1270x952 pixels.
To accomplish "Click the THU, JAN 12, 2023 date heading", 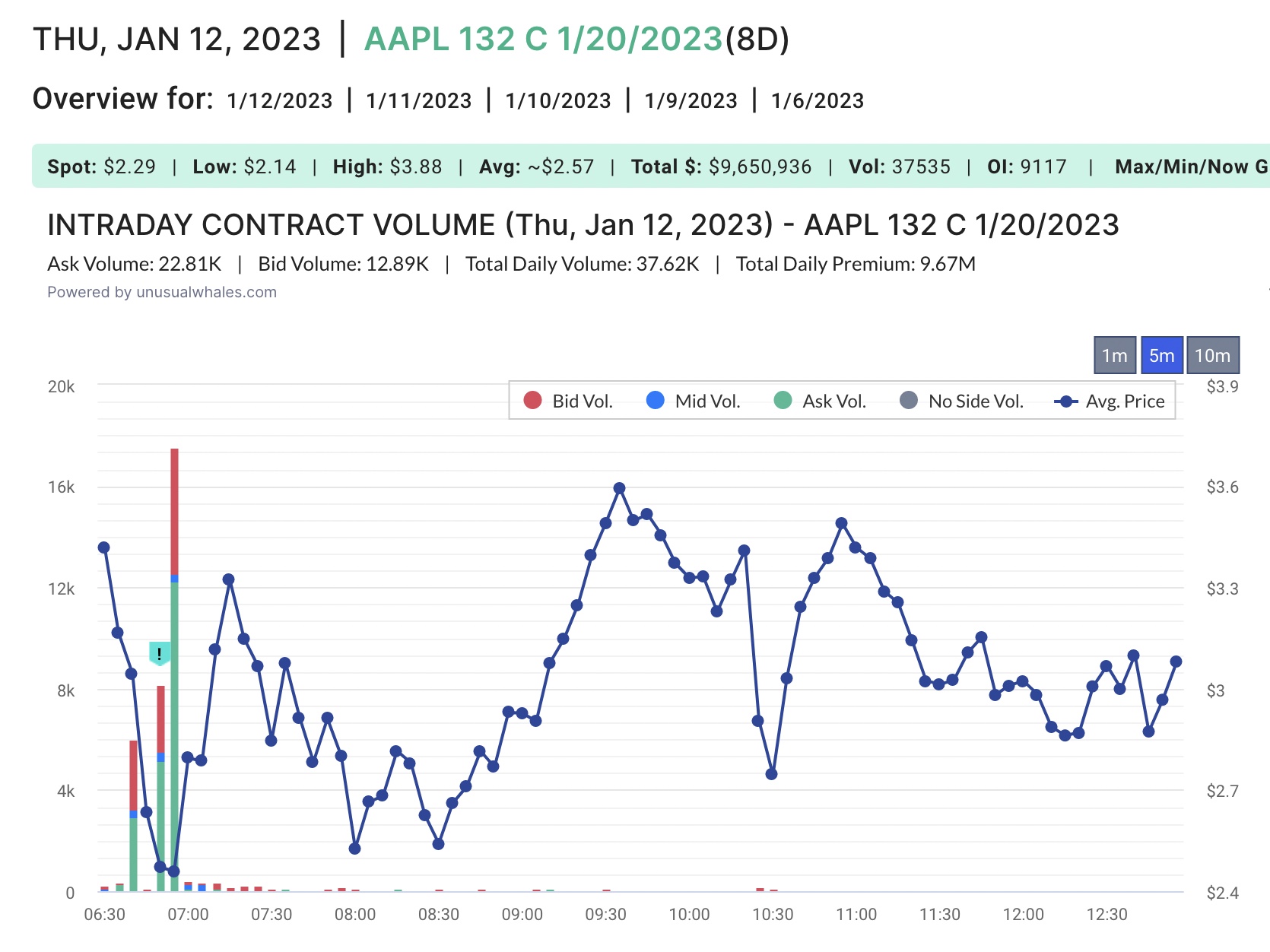I will tap(177, 39).
